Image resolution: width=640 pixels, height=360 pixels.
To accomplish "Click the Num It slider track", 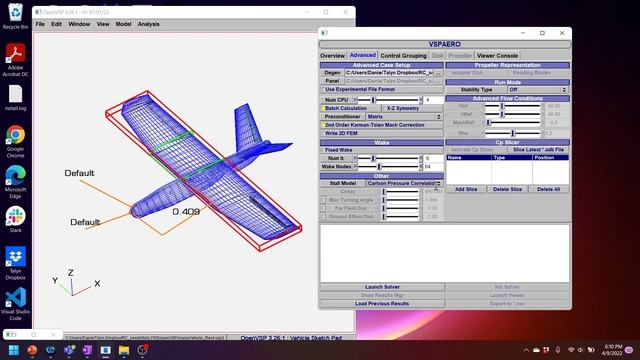I will [x=388, y=158].
